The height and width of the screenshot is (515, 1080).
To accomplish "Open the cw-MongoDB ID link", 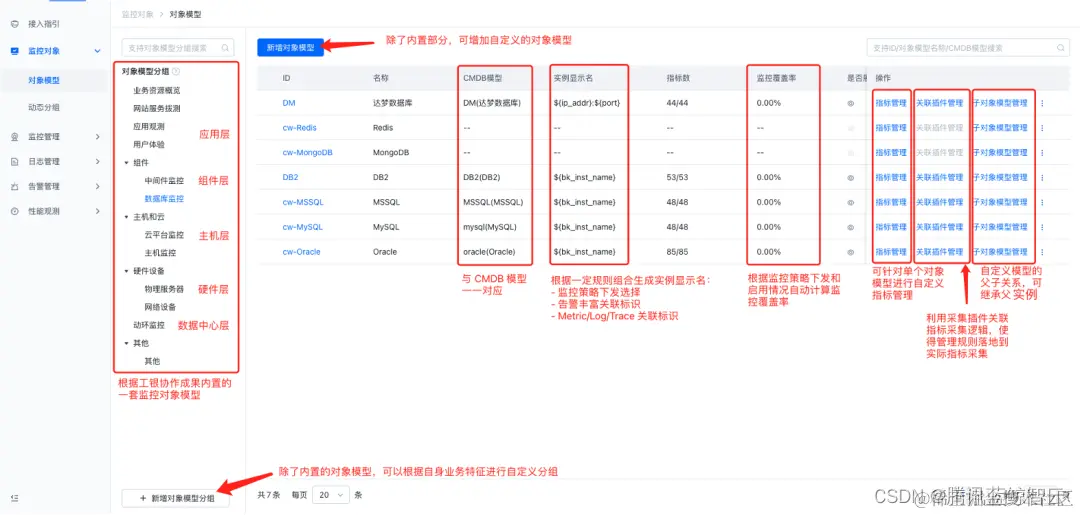I will (x=307, y=153).
